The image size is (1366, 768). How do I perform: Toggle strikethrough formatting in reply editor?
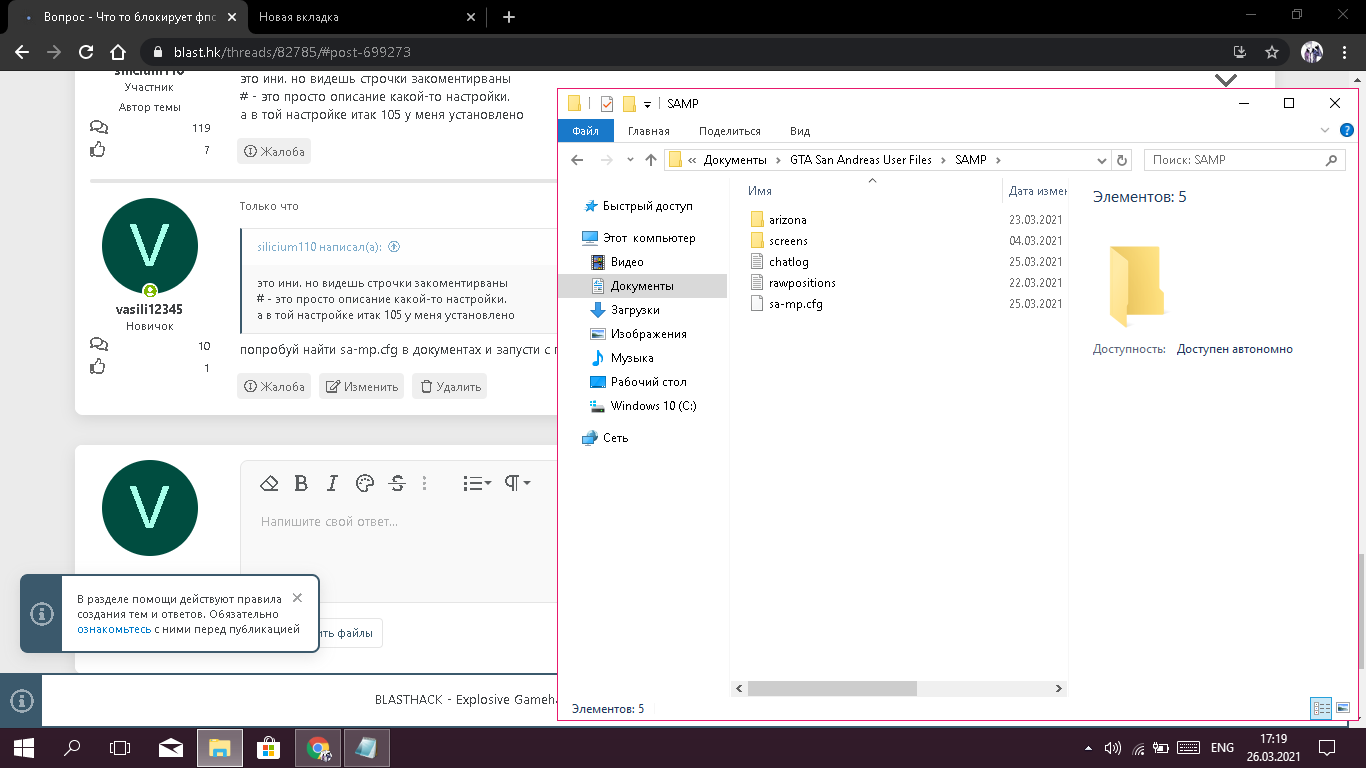tap(397, 483)
